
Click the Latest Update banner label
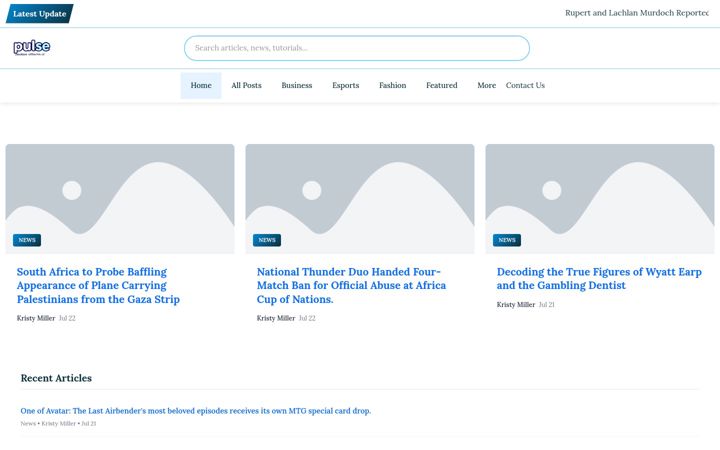[x=39, y=14]
